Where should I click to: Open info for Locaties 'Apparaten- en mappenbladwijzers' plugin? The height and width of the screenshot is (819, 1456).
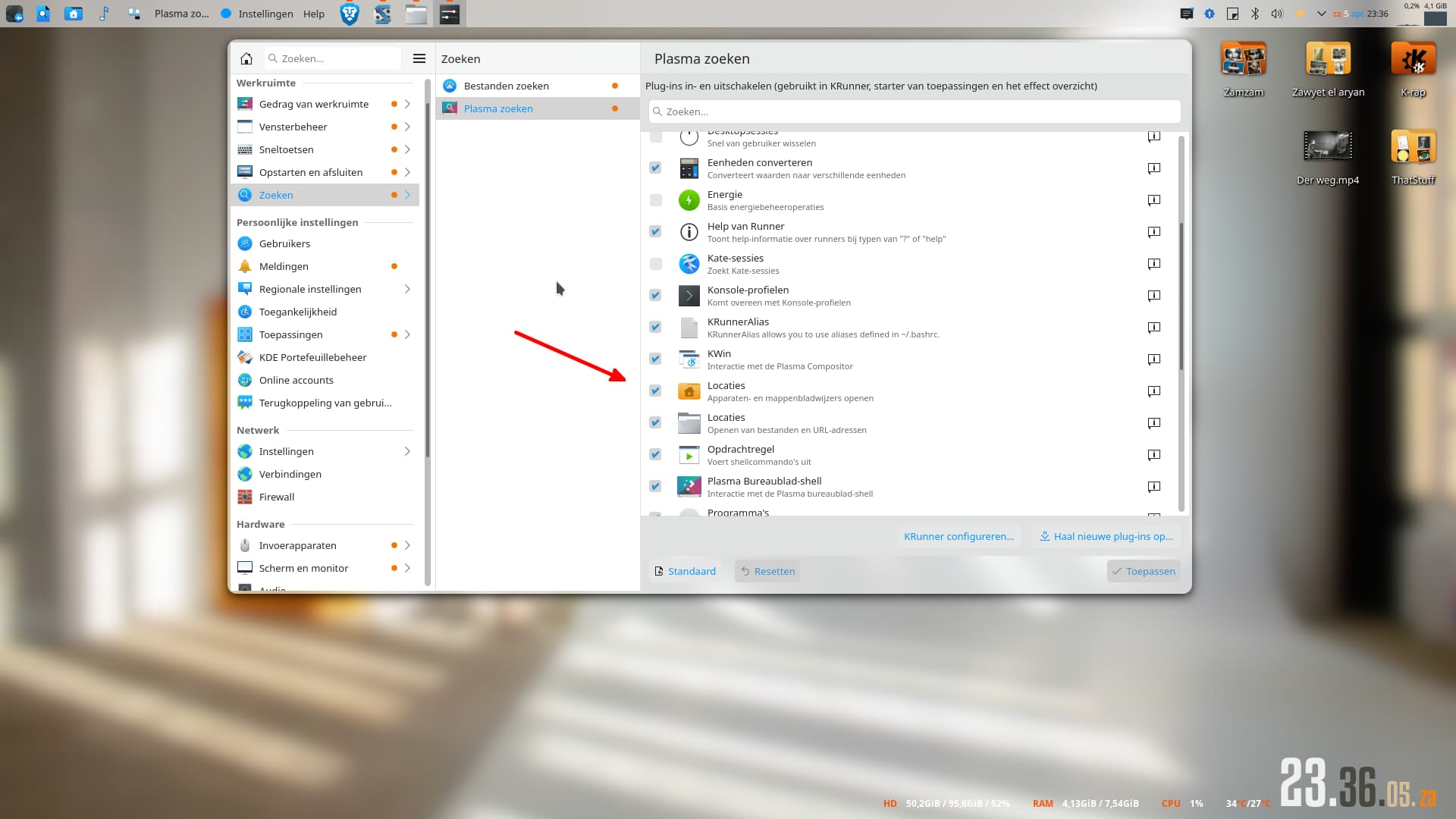coord(1153,391)
